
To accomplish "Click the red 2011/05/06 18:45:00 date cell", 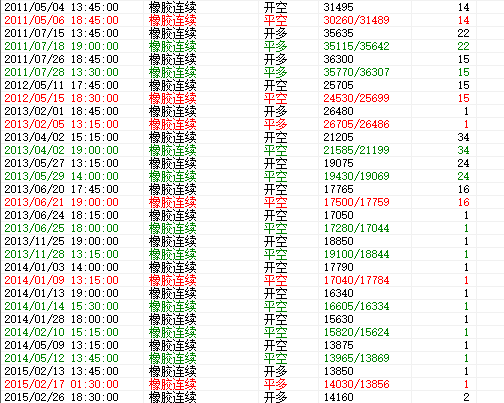I will (61, 20).
